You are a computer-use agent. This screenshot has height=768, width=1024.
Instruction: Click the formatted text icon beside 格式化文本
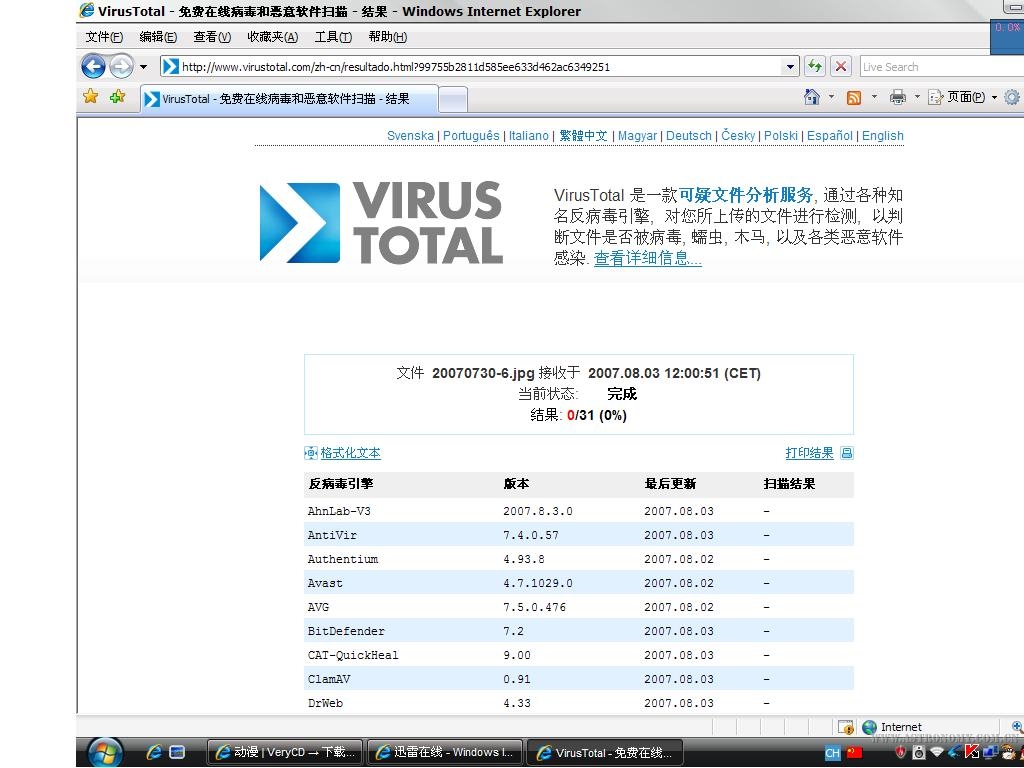pyautogui.click(x=311, y=453)
